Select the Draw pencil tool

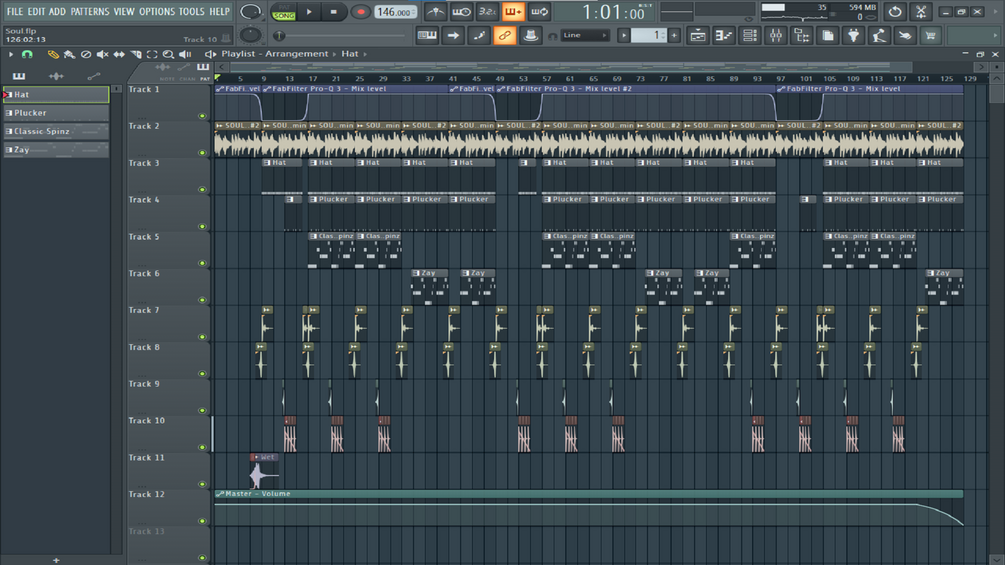[x=53, y=54]
